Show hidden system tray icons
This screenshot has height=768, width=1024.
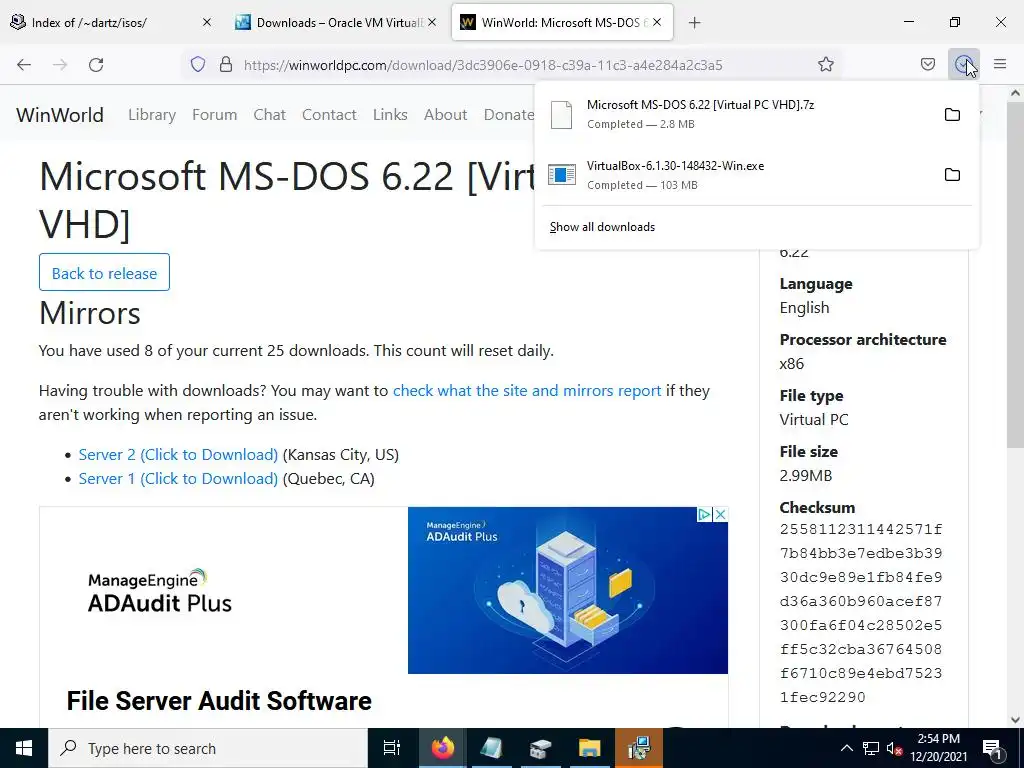tap(846, 748)
